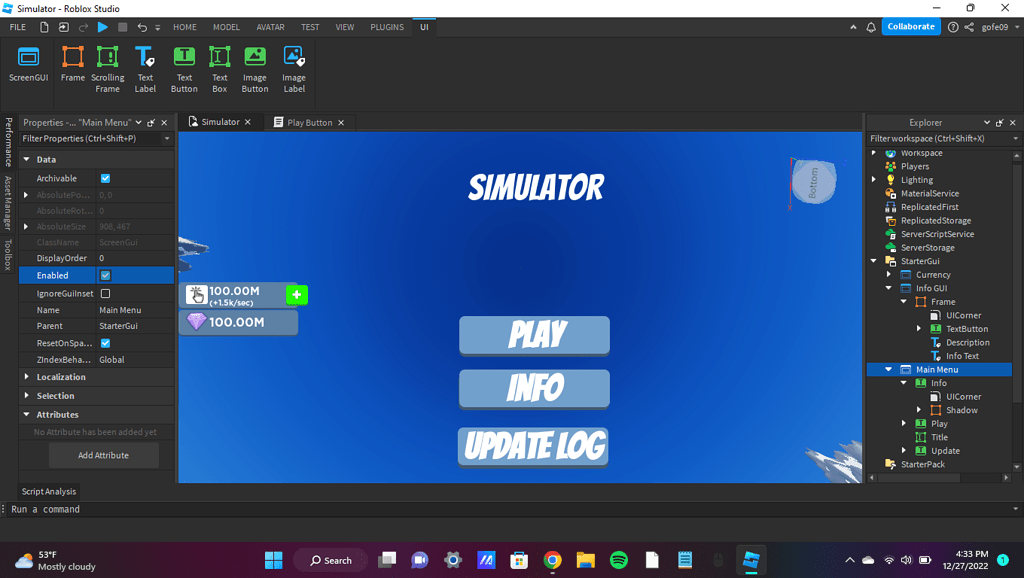Click the Add Attribute button
This screenshot has width=1024, height=578.
pos(103,455)
